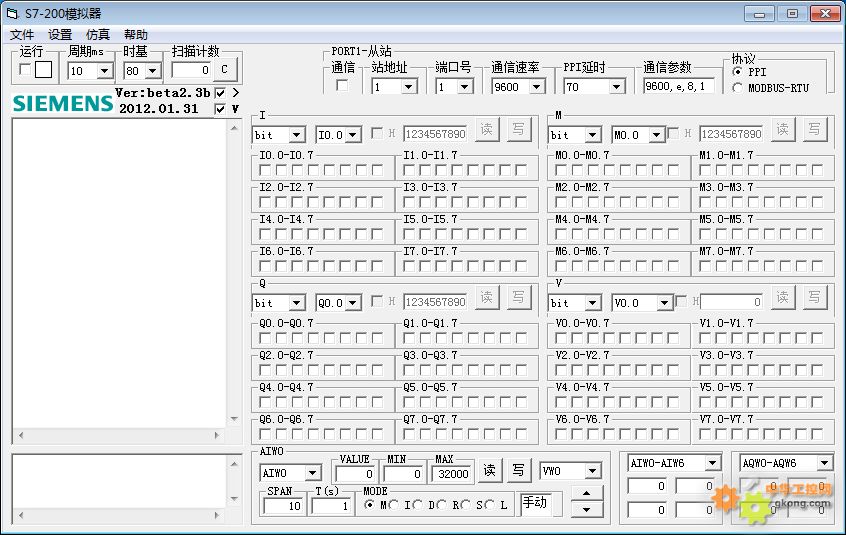Viewport: 846px width, 535px height.
Task: Click the 写 button in V section
Action: coord(815,298)
